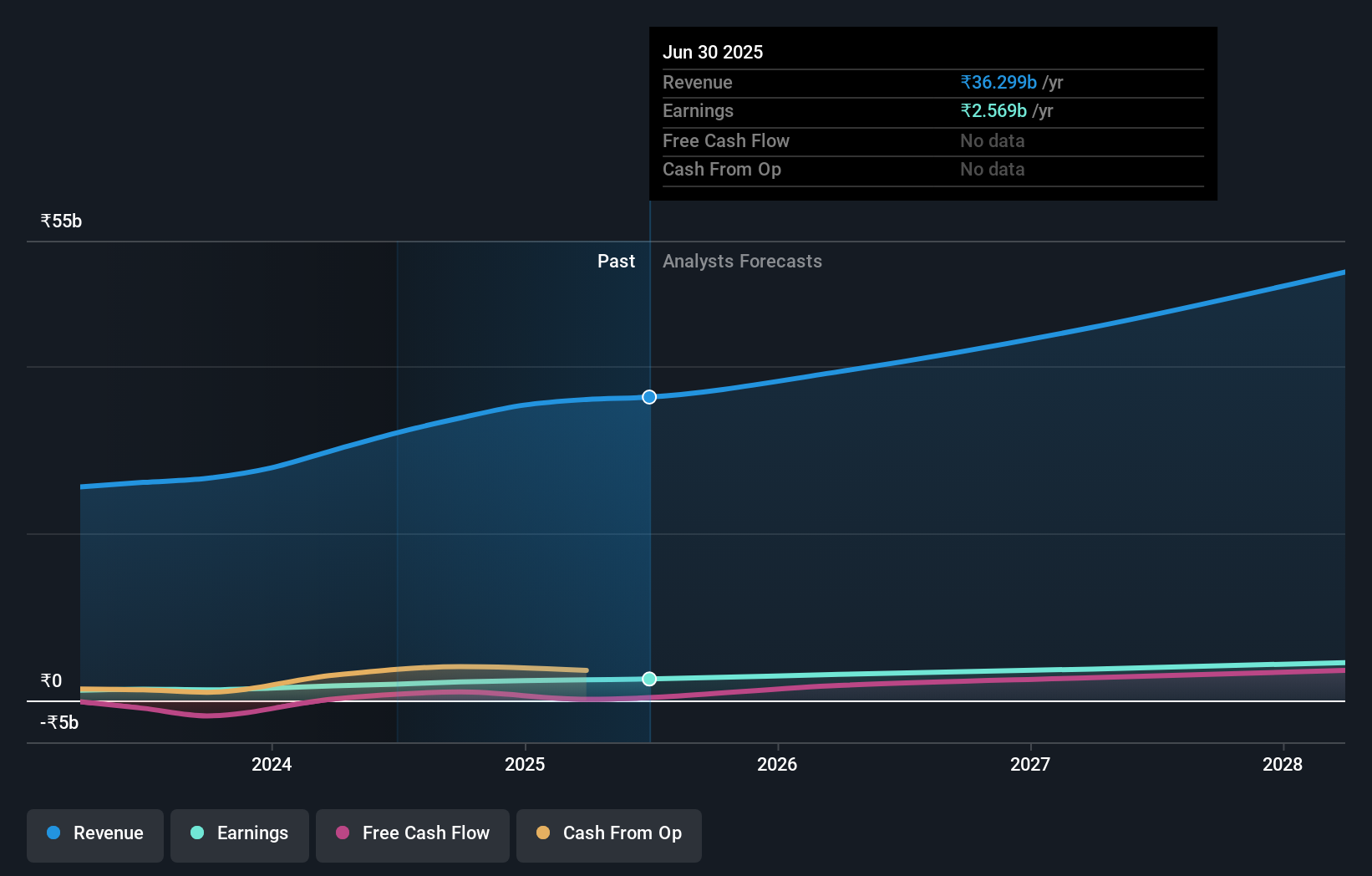Select the Revenue data point marker on blue line
Image resolution: width=1372 pixels, height=876 pixels.
pos(649,397)
